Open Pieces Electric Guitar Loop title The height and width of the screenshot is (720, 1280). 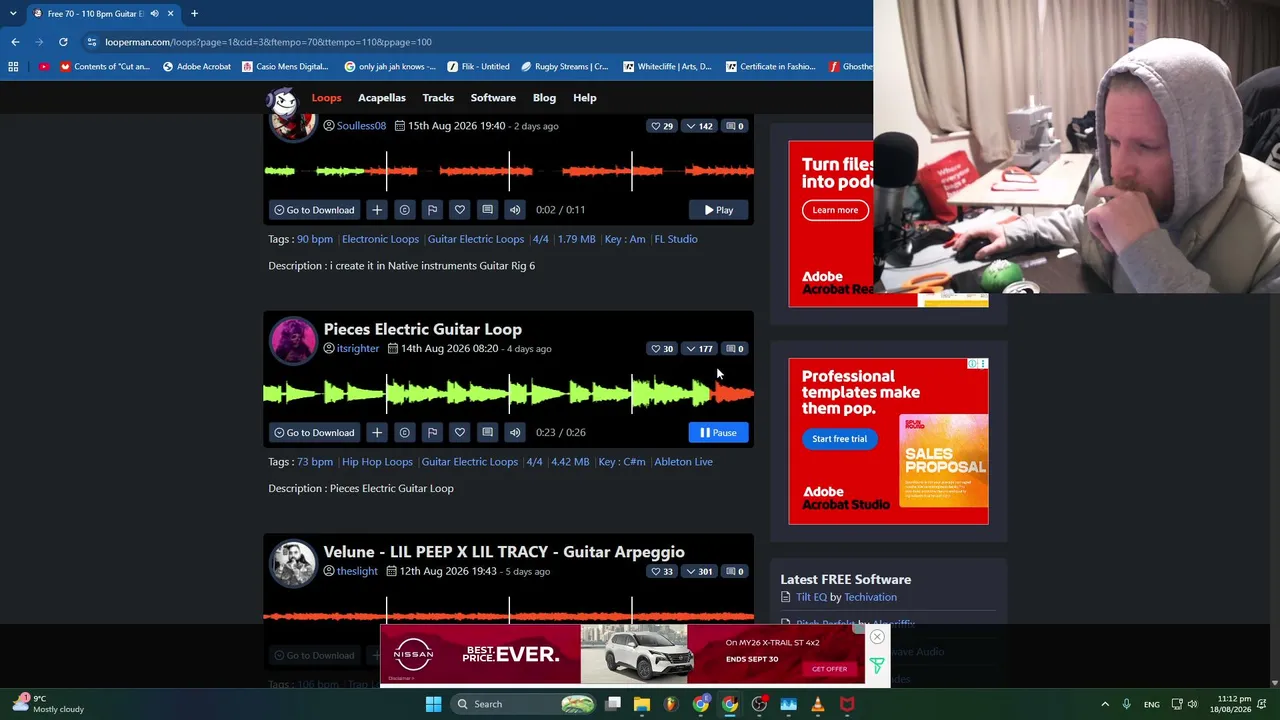coord(422,329)
